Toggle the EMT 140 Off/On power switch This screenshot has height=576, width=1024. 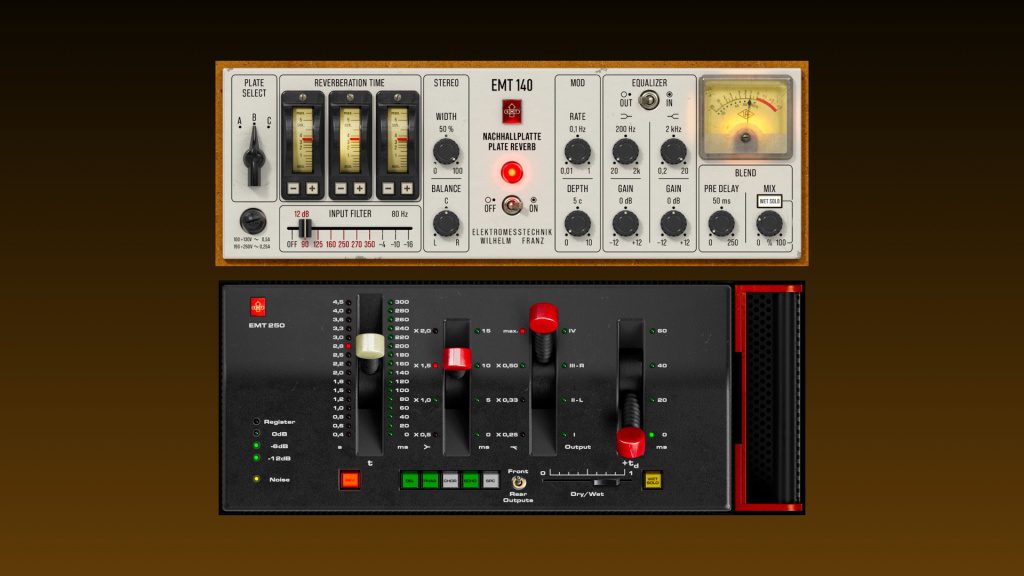tap(512, 205)
